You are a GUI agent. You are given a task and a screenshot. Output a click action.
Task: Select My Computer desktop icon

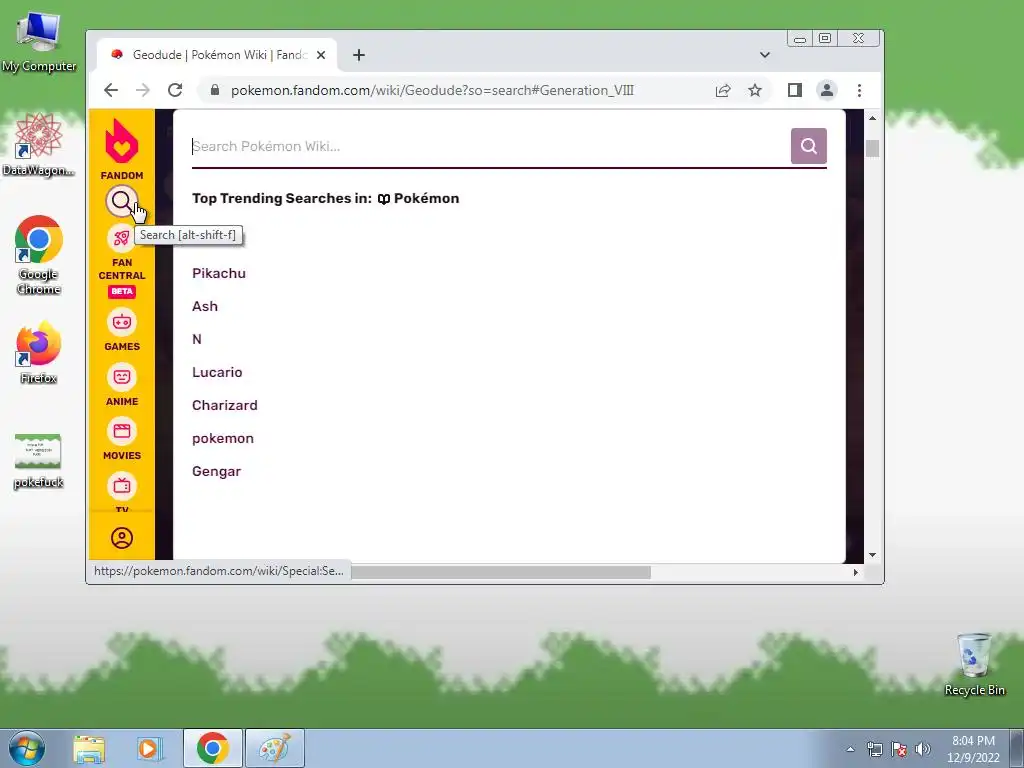pos(39,42)
